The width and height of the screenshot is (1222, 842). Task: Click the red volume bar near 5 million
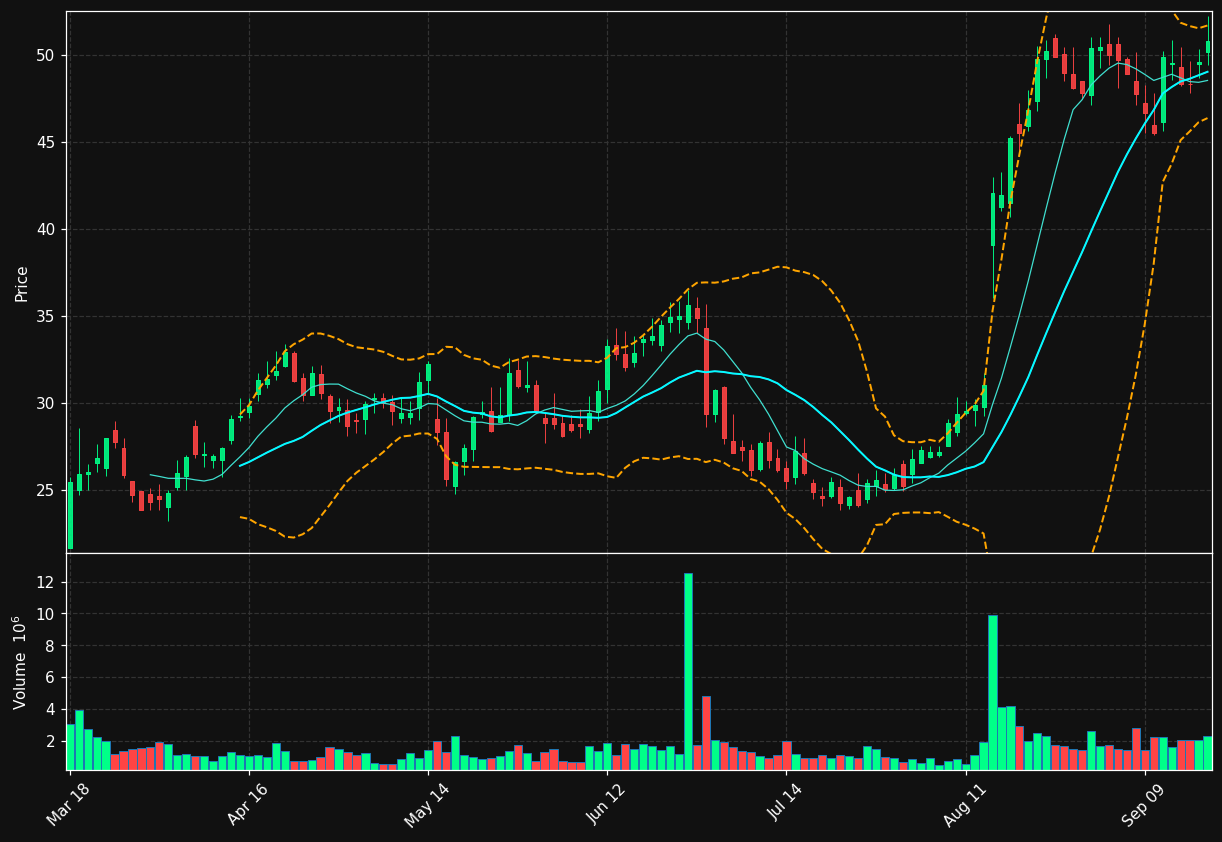[x=706, y=733]
